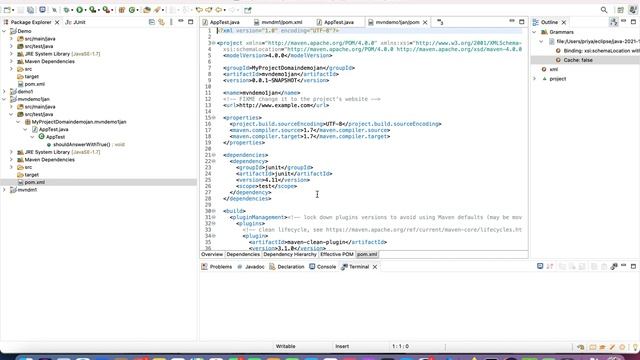Screen dimensions: 640x360
Task: Show the hidden editor tabs list
Action: 440,22
